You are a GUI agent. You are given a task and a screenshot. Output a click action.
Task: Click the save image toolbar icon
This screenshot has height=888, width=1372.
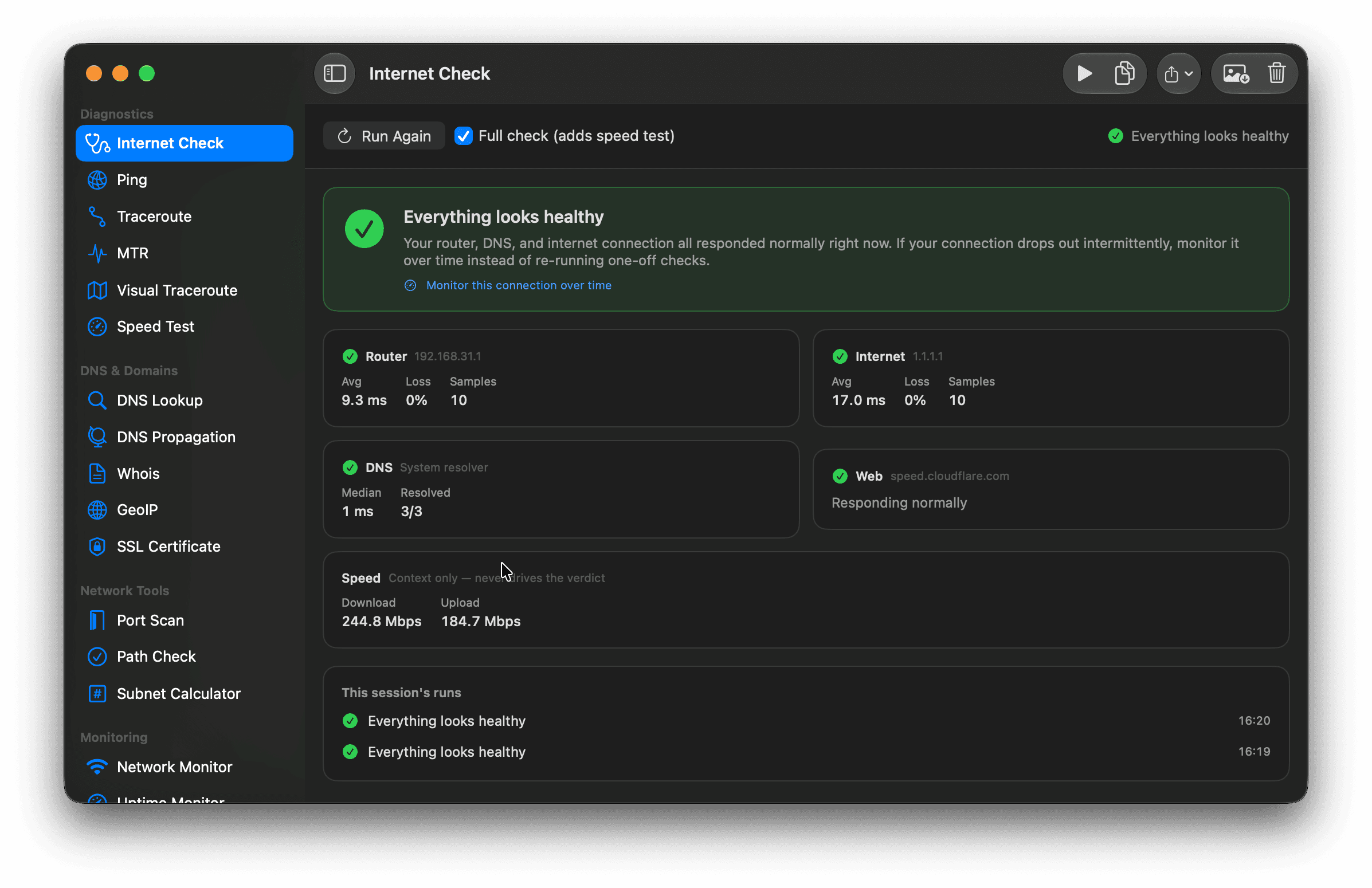(1236, 74)
